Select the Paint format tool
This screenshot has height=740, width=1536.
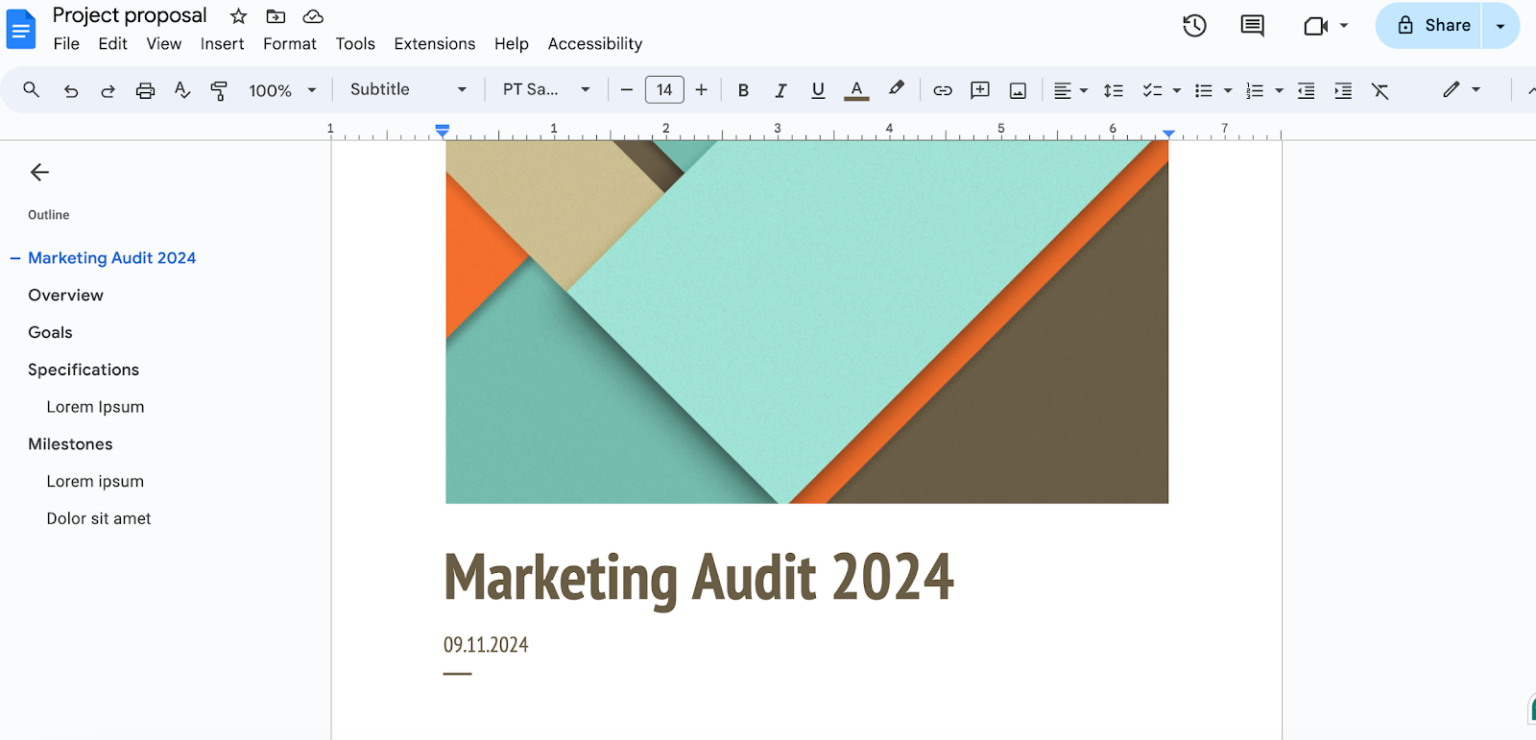(x=219, y=89)
